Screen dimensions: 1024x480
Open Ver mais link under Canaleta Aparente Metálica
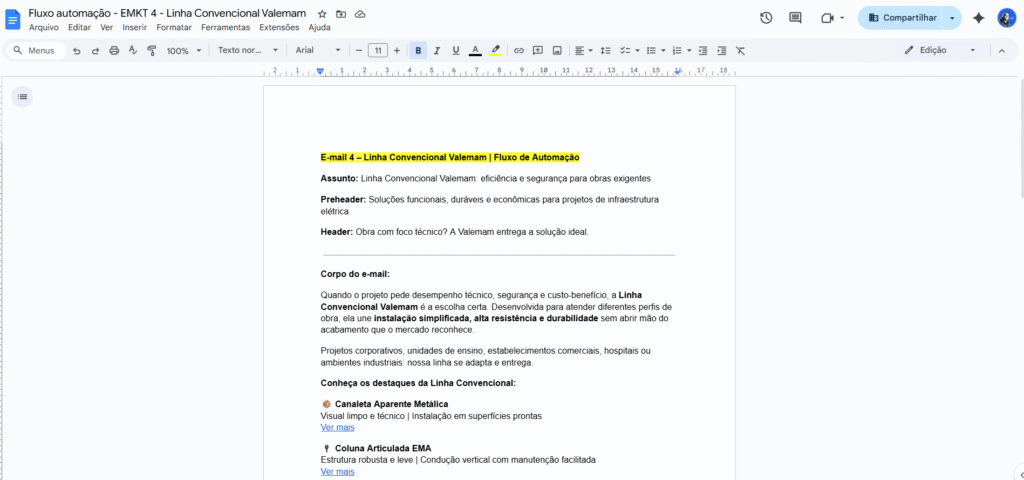[x=337, y=427]
